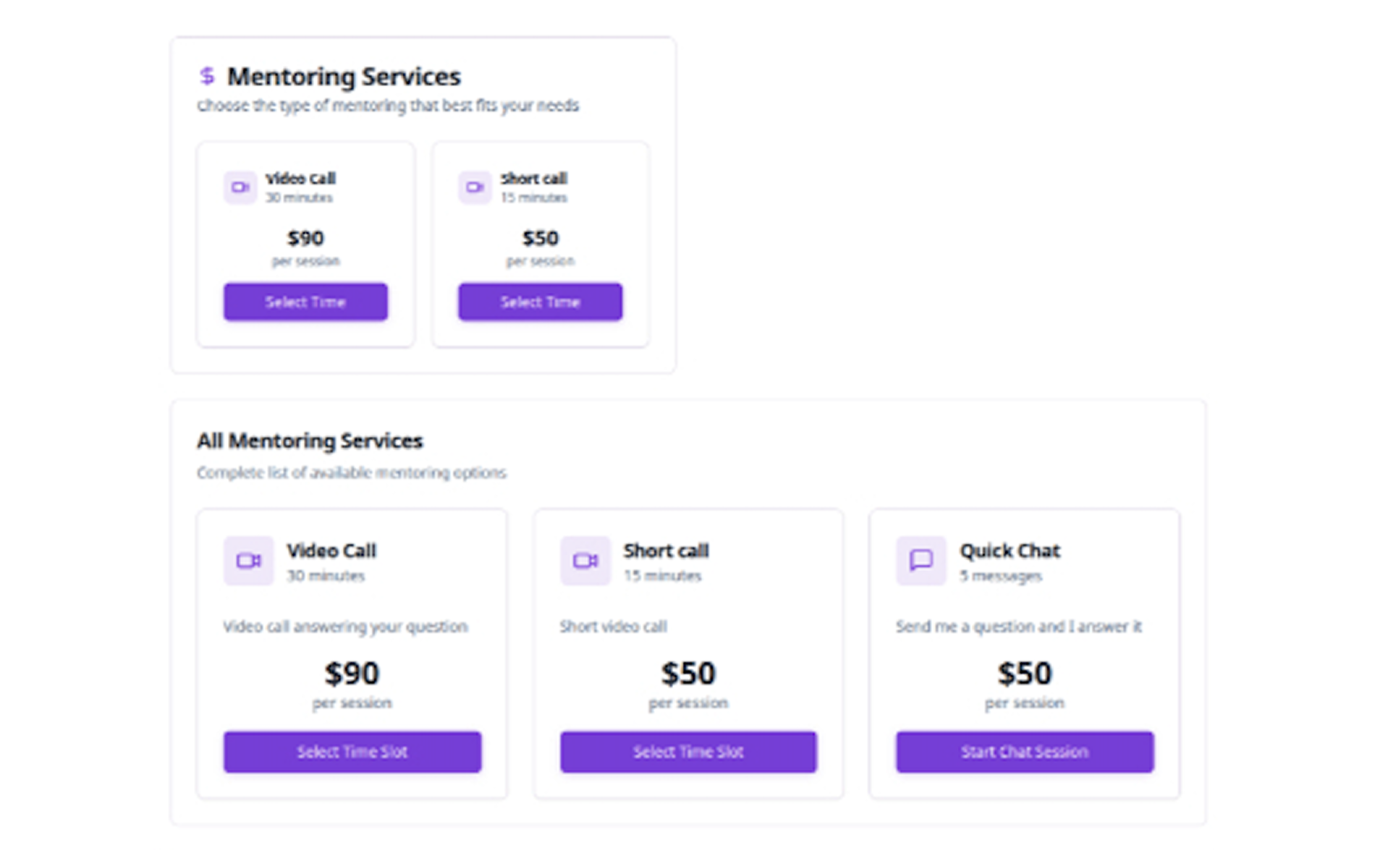Image resolution: width=1375 pixels, height=868 pixels.
Task: Click the dollar sign icon beside Mentoring Services
Action: (207, 75)
